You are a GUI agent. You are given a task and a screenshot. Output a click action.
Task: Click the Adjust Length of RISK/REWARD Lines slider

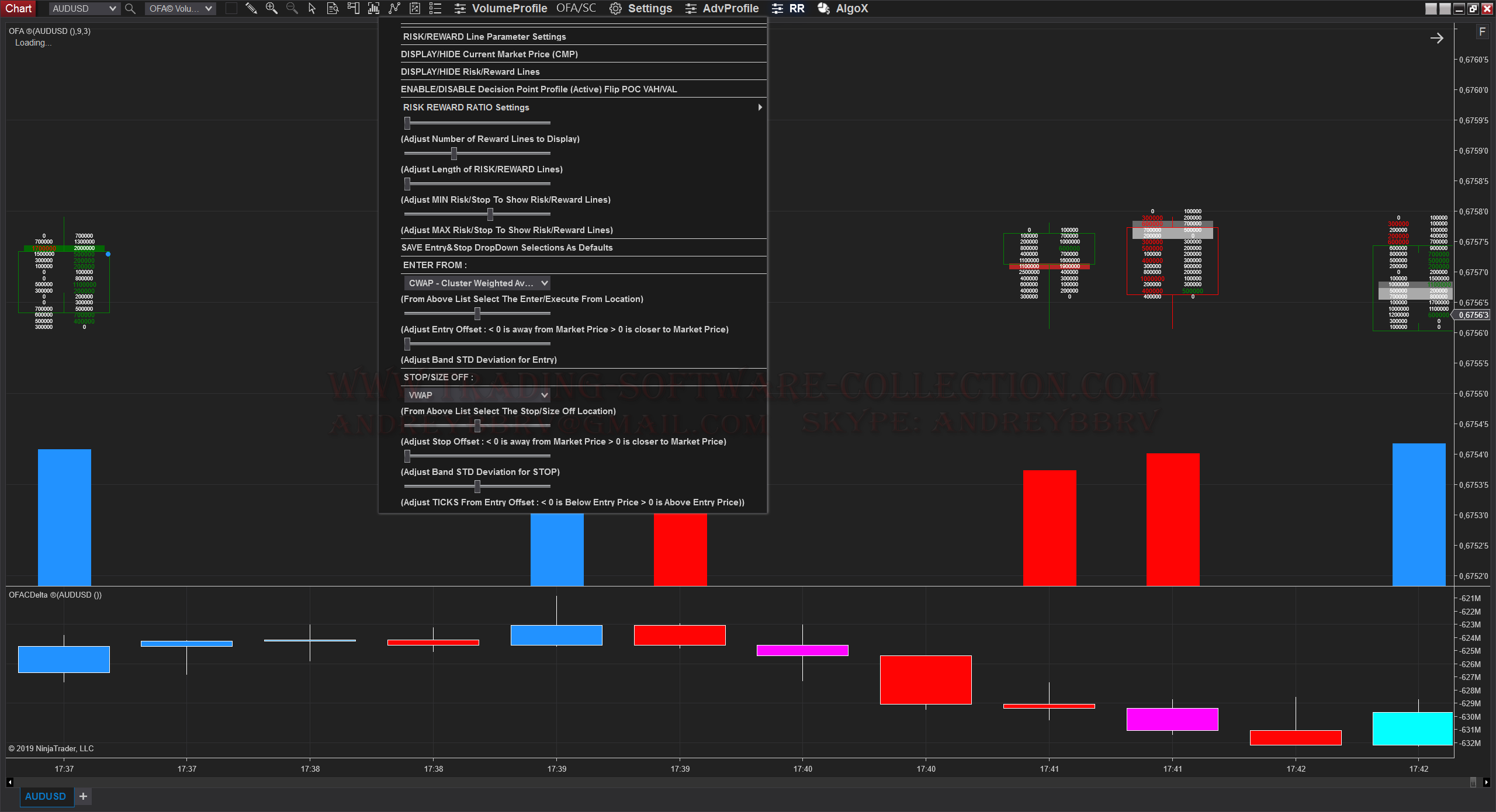coord(454,154)
